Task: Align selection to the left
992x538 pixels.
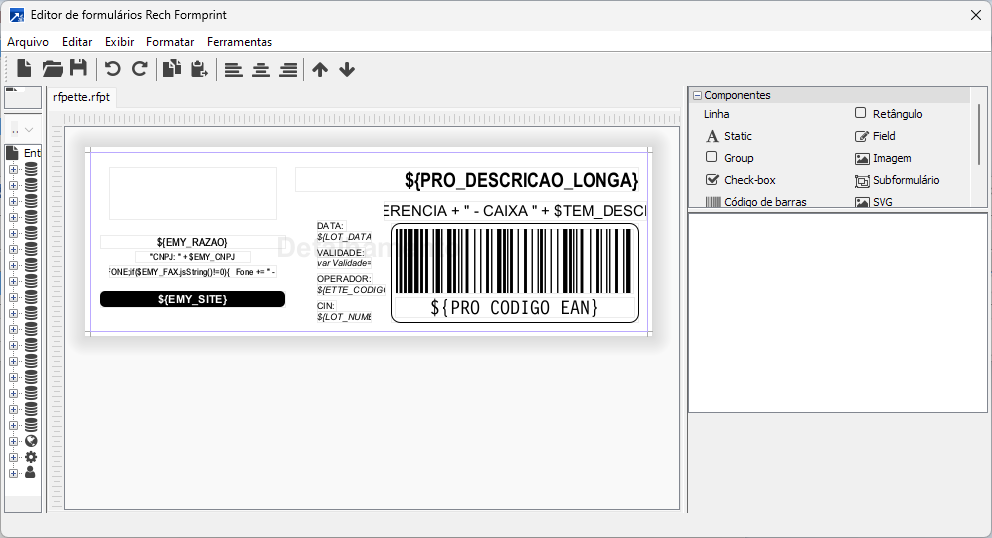Action: 233,69
